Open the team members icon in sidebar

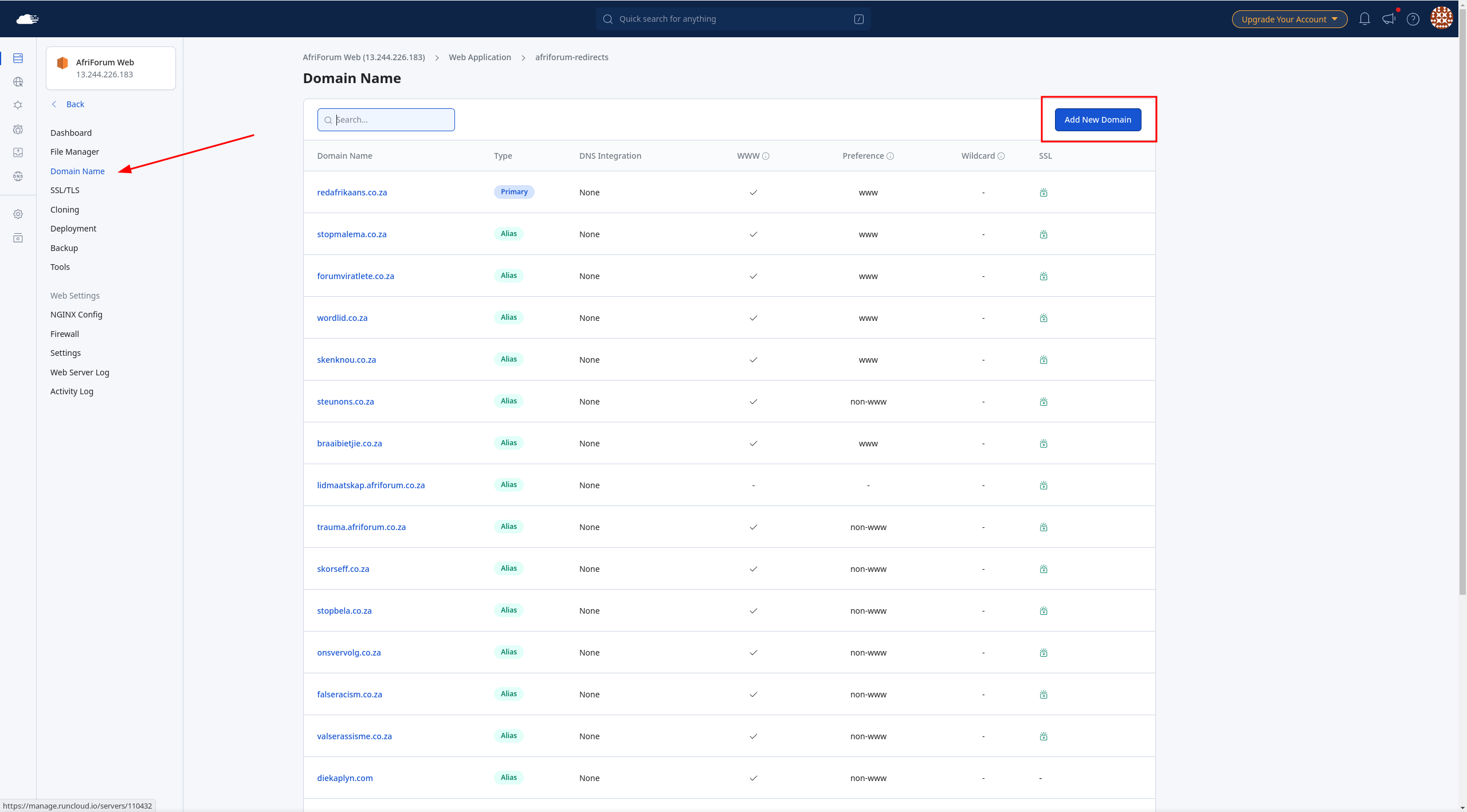(x=18, y=130)
